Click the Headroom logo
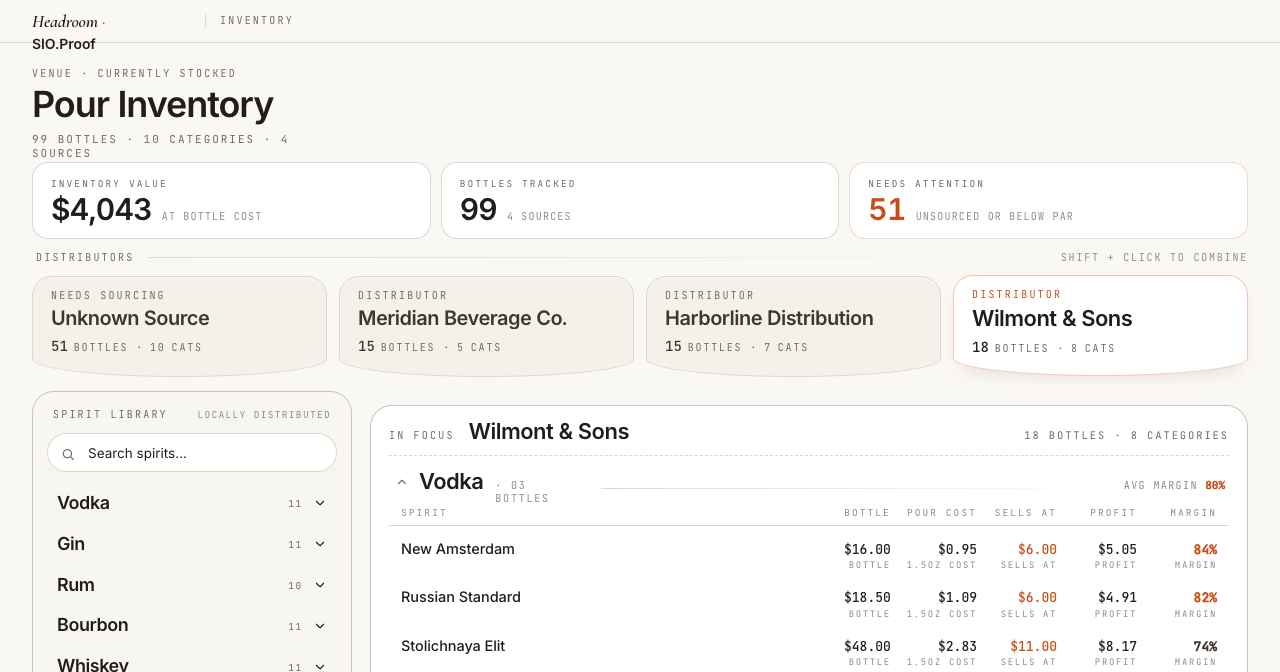 coord(65,21)
